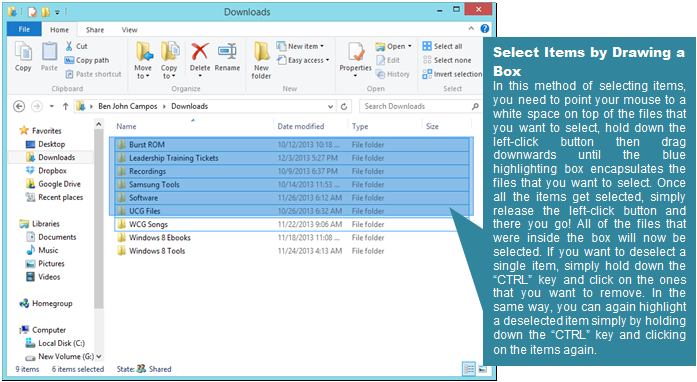The image size is (697, 382).
Task: Expand the New item dropdown
Action: coord(322,46)
